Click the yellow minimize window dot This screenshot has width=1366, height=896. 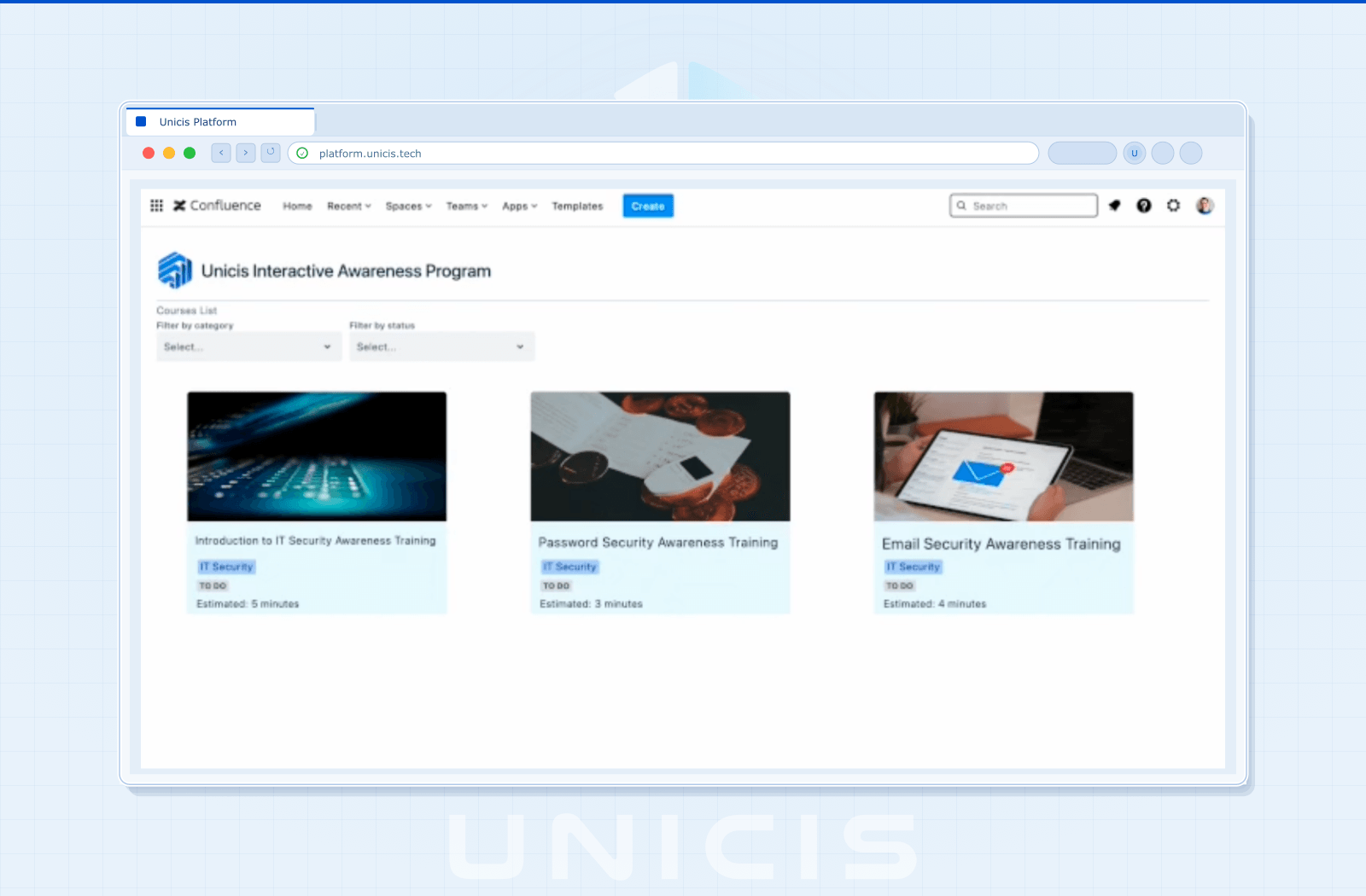169,153
